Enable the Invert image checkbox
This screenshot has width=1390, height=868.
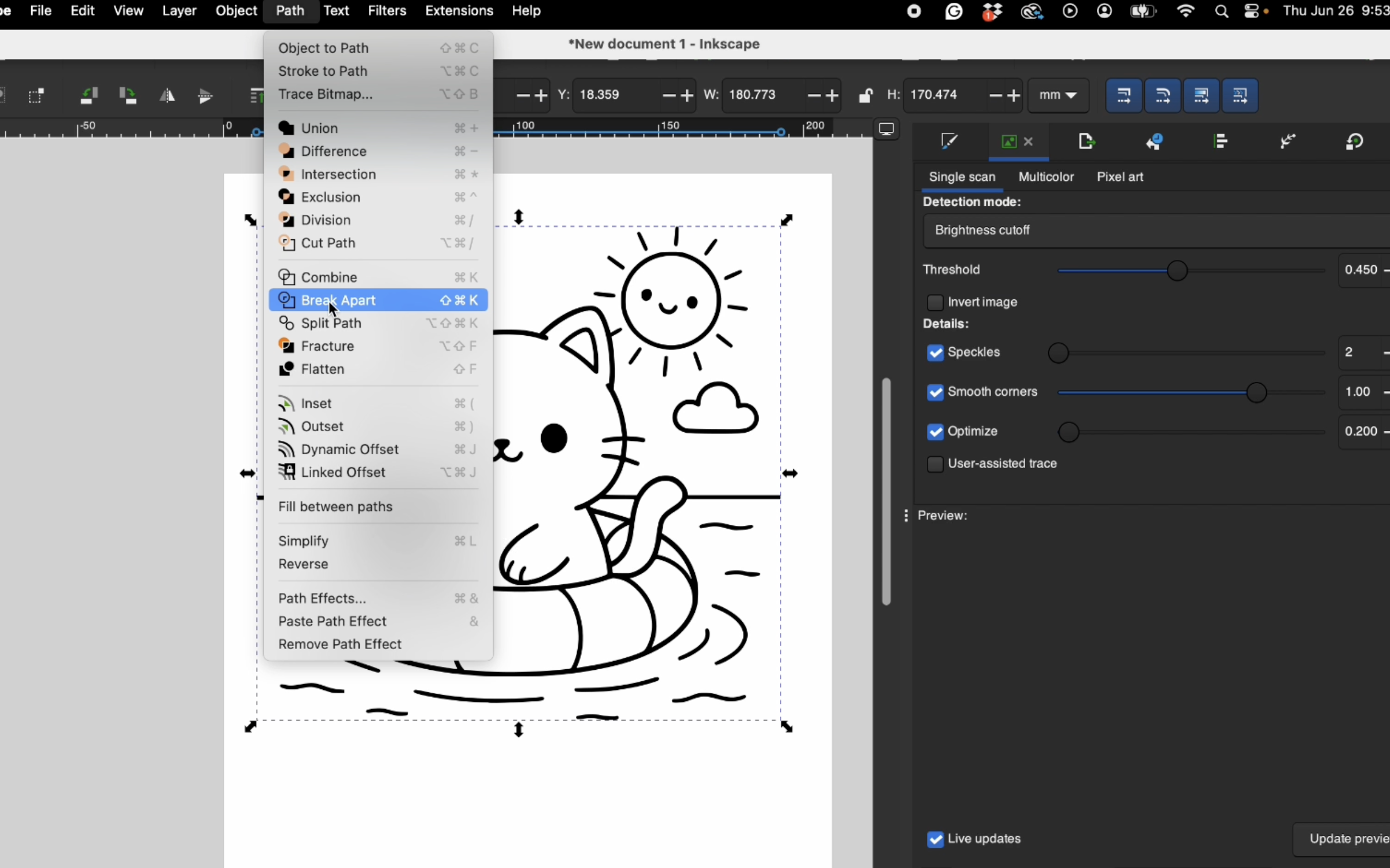(935, 302)
